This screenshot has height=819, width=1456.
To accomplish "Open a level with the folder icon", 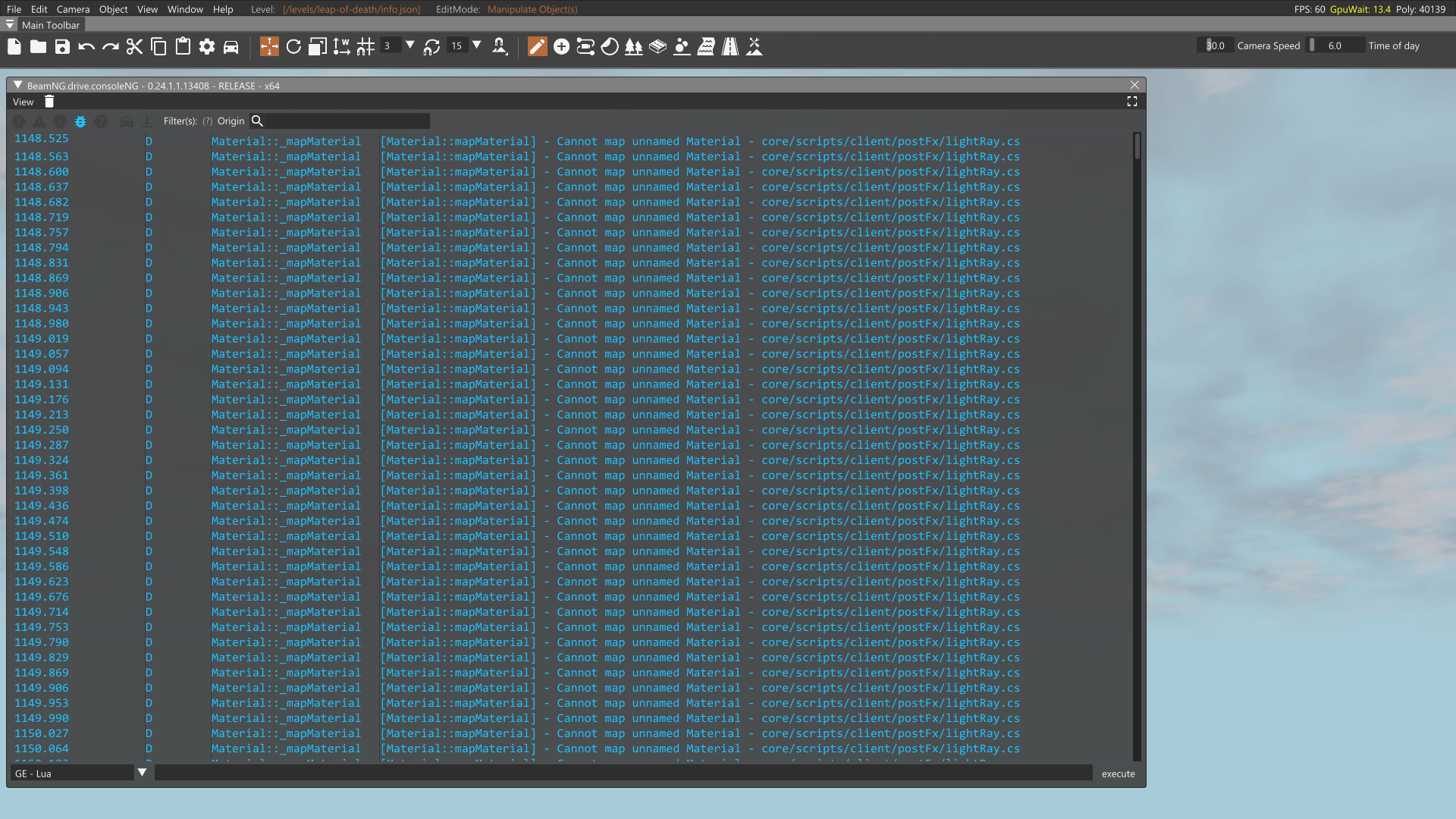I will (39, 47).
